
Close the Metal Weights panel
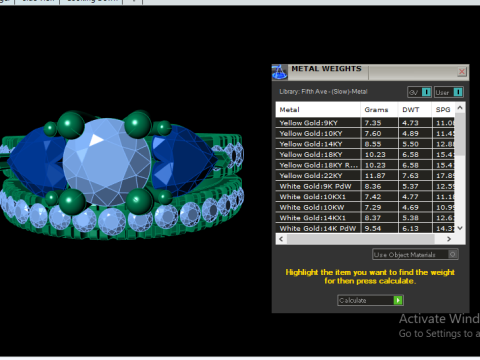tap(462, 72)
